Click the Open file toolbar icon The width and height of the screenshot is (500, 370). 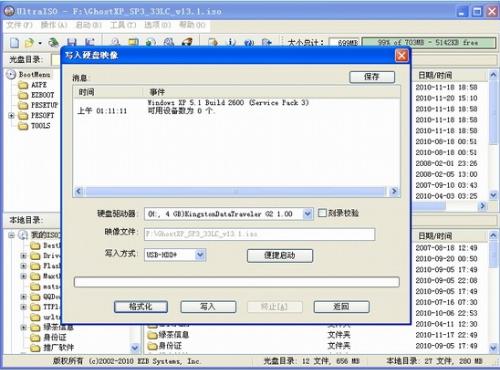(30, 43)
